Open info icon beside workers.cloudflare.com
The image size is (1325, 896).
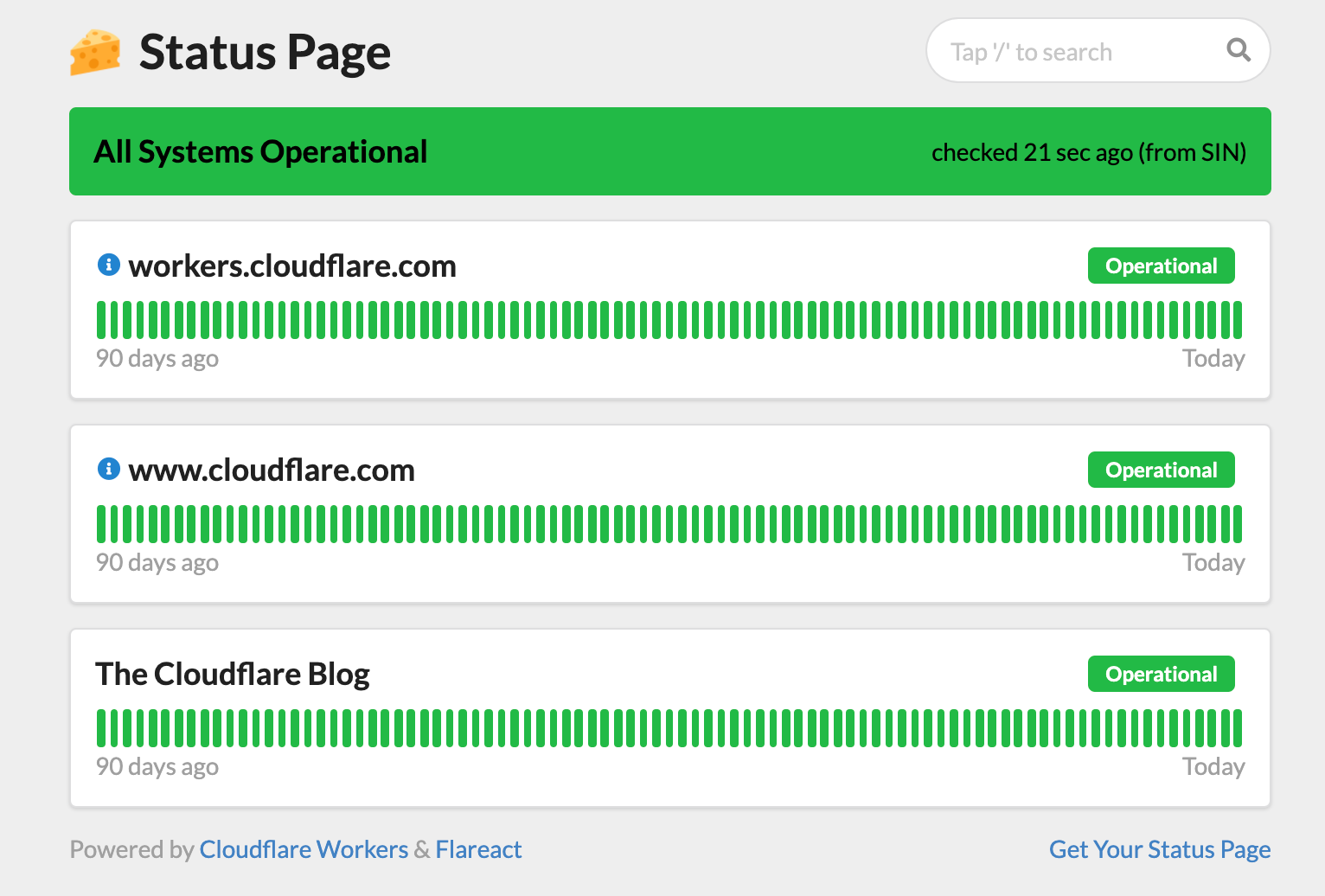pyautogui.click(x=108, y=265)
